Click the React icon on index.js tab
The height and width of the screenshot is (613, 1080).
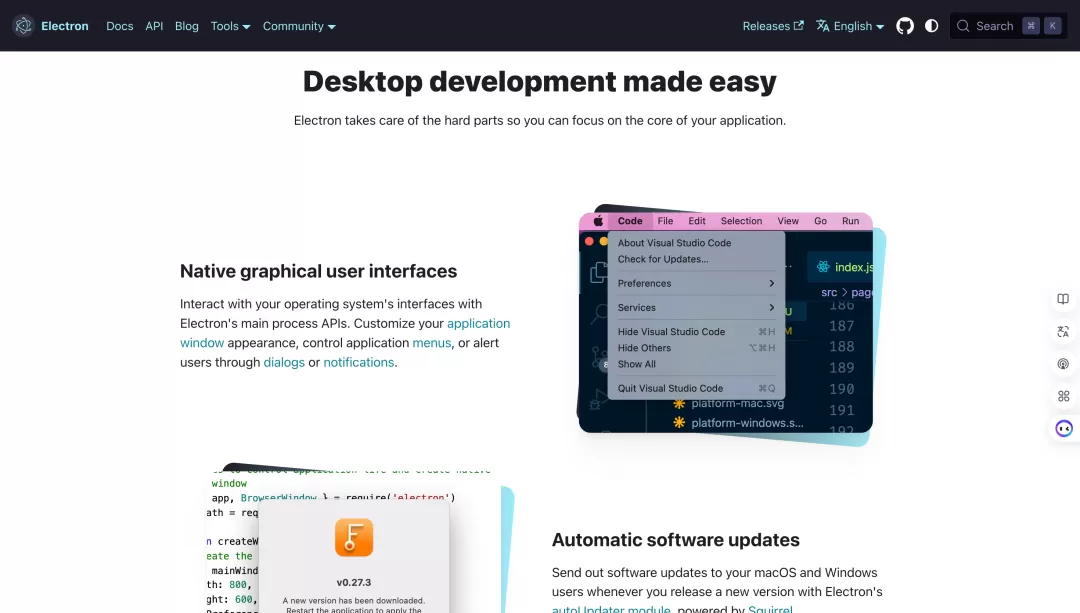pyautogui.click(x=823, y=267)
